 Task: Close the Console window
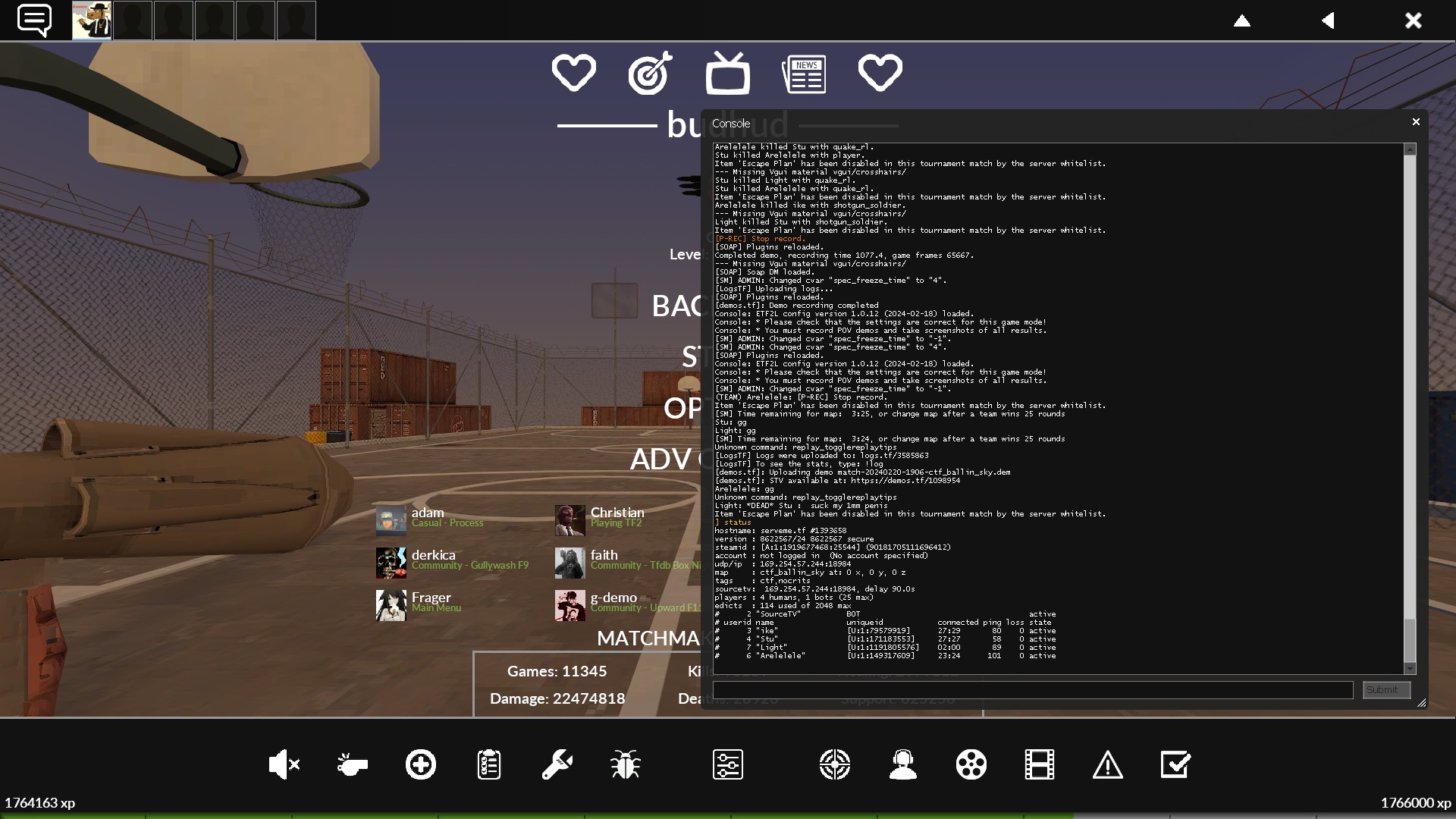pyautogui.click(x=1416, y=122)
